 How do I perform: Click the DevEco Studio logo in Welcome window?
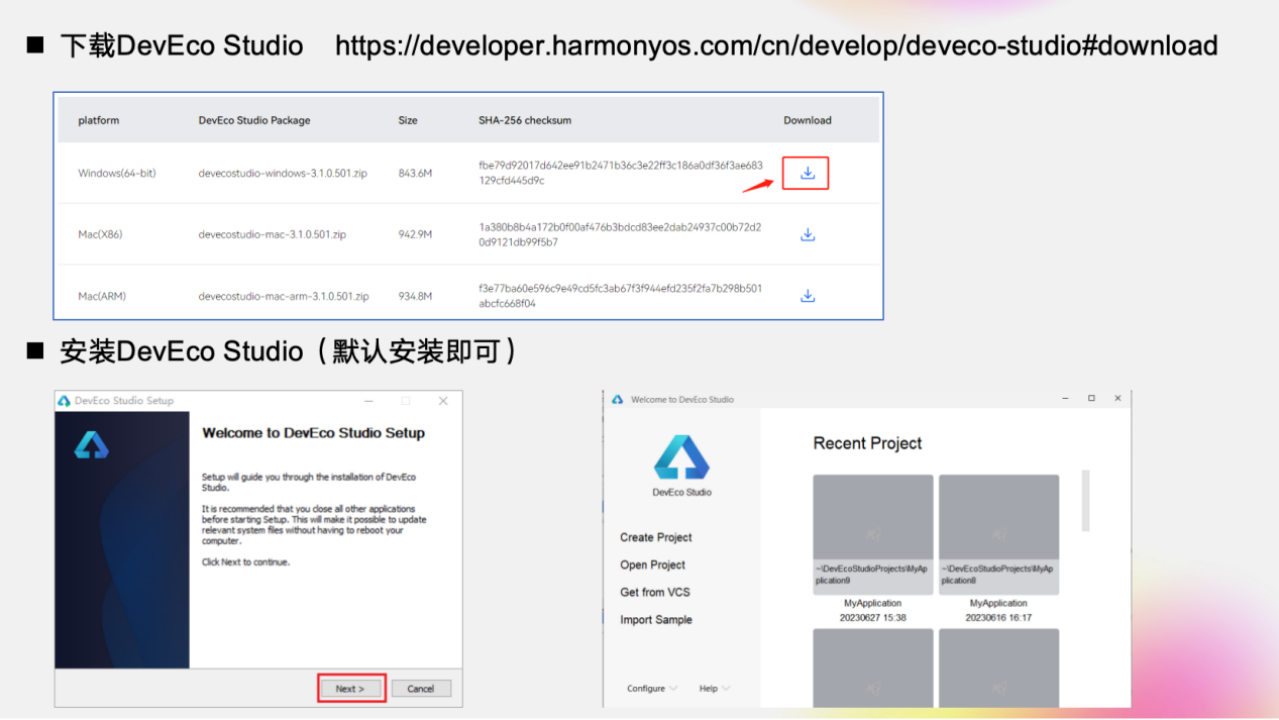[682, 457]
